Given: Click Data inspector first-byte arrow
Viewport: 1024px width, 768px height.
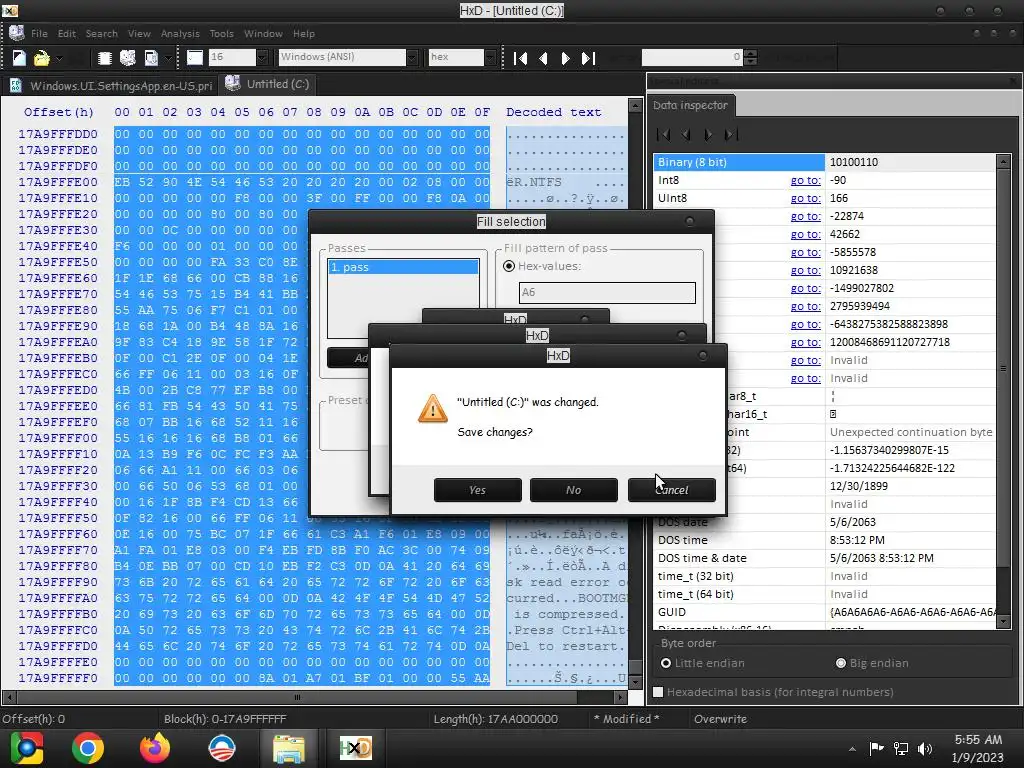Looking at the screenshot, I should 664,135.
